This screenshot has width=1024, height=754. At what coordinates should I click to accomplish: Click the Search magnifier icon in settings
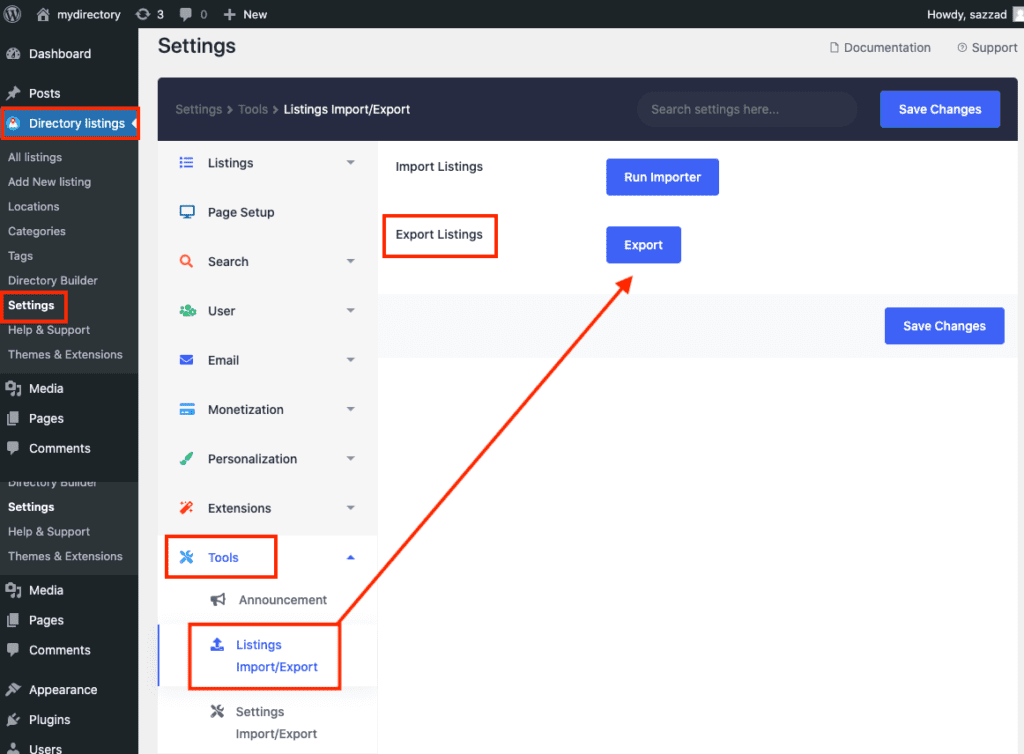pyautogui.click(x=187, y=261)
